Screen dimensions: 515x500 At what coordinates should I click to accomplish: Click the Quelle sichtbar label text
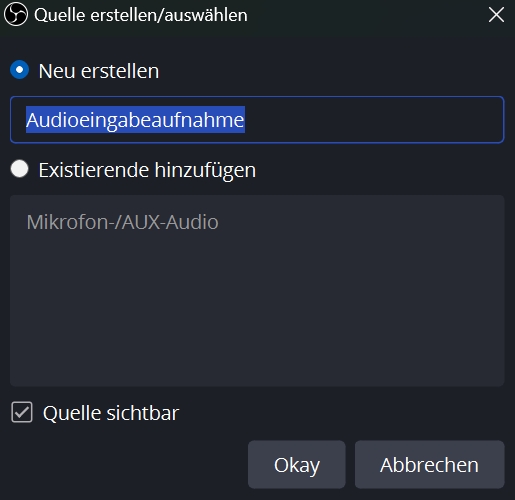click(111, 413)
